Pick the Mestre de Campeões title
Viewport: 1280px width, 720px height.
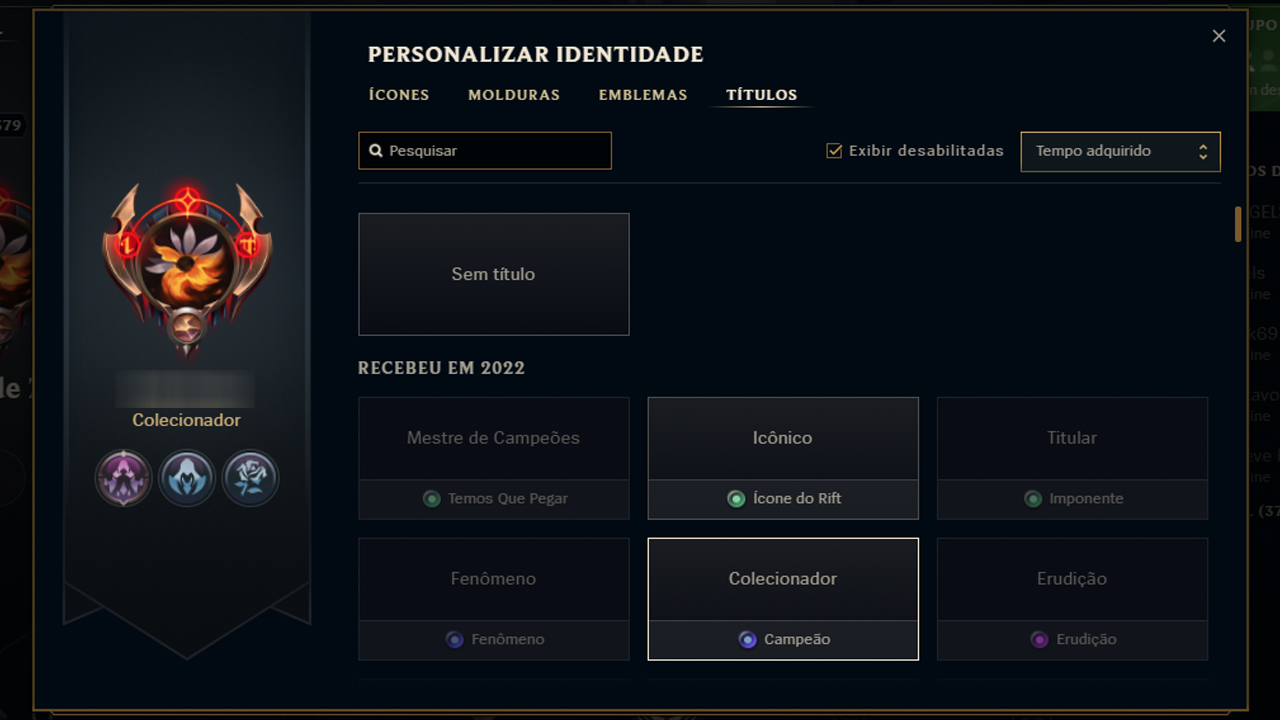click(x=494, y=439)
